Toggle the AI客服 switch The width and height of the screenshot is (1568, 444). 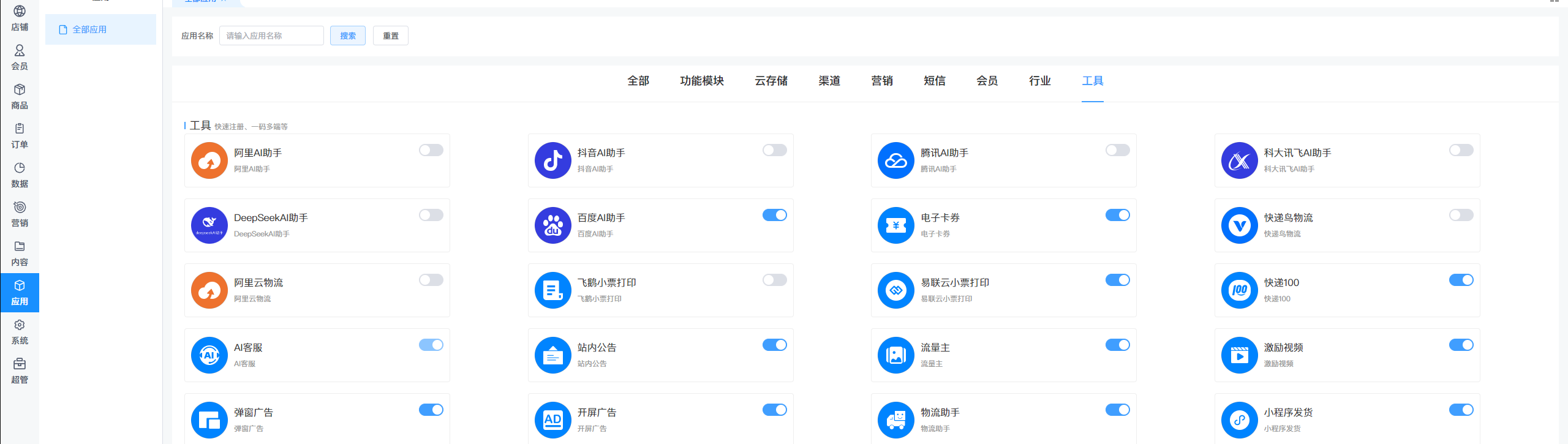(431, 345)
